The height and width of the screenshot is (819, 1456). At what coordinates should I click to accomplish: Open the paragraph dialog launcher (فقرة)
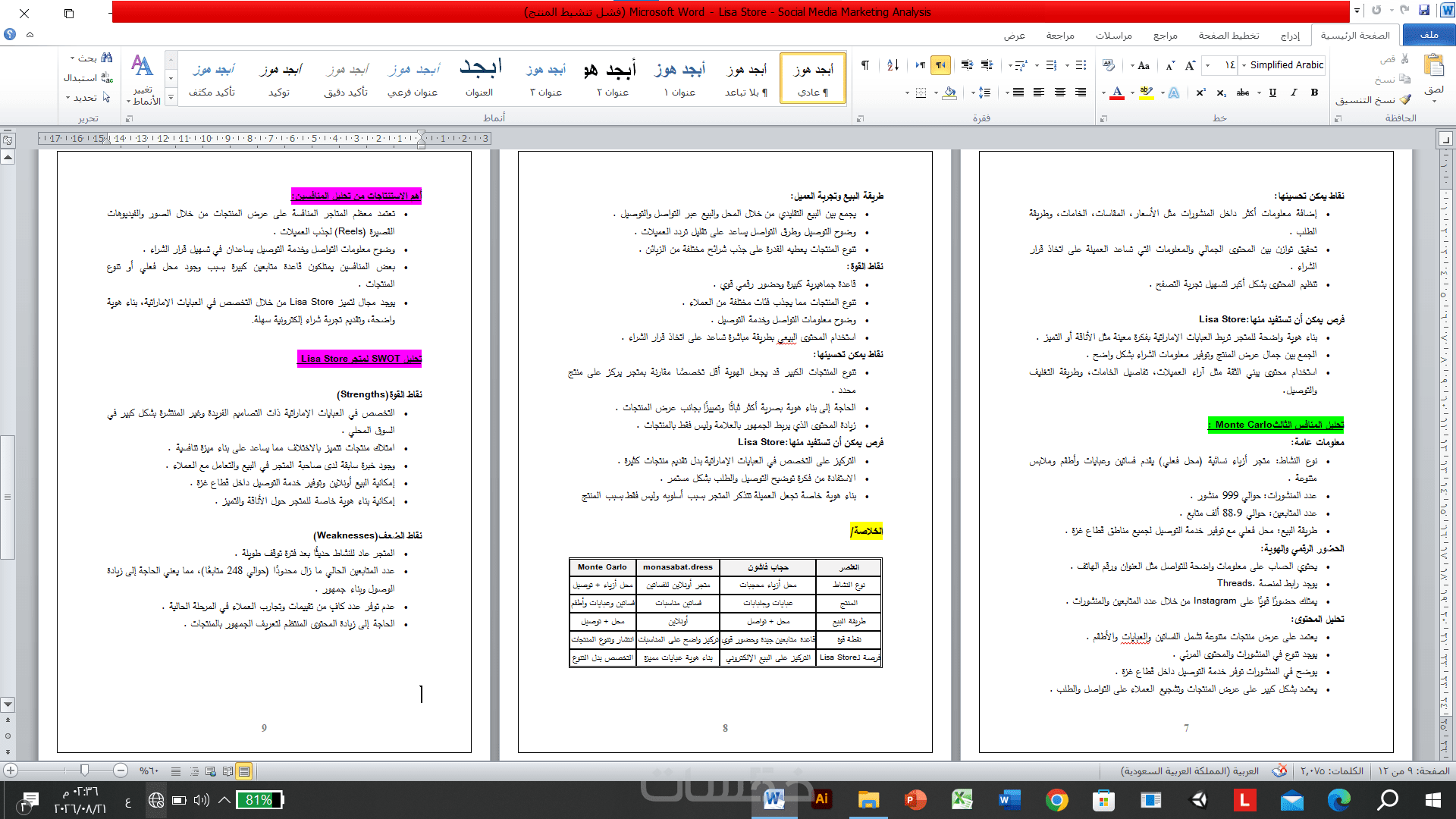coord(860,118)
